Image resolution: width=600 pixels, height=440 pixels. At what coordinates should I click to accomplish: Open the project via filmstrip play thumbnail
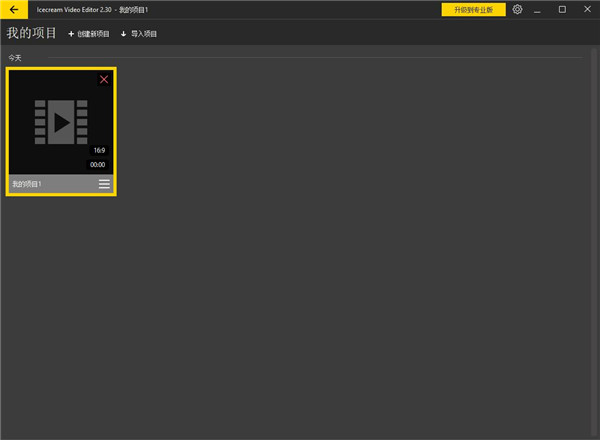(61, 122)
